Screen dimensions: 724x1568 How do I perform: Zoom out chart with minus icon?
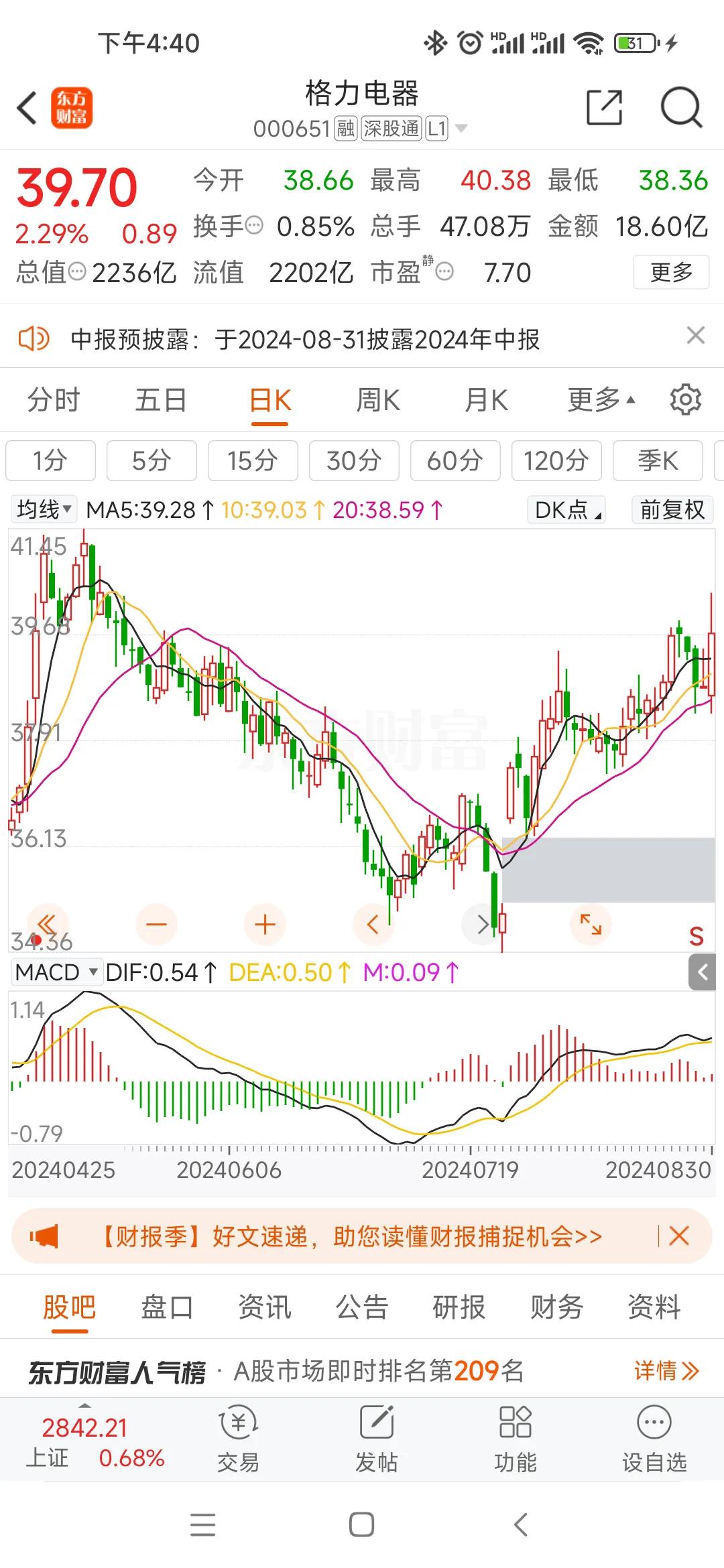pos(156,925)
